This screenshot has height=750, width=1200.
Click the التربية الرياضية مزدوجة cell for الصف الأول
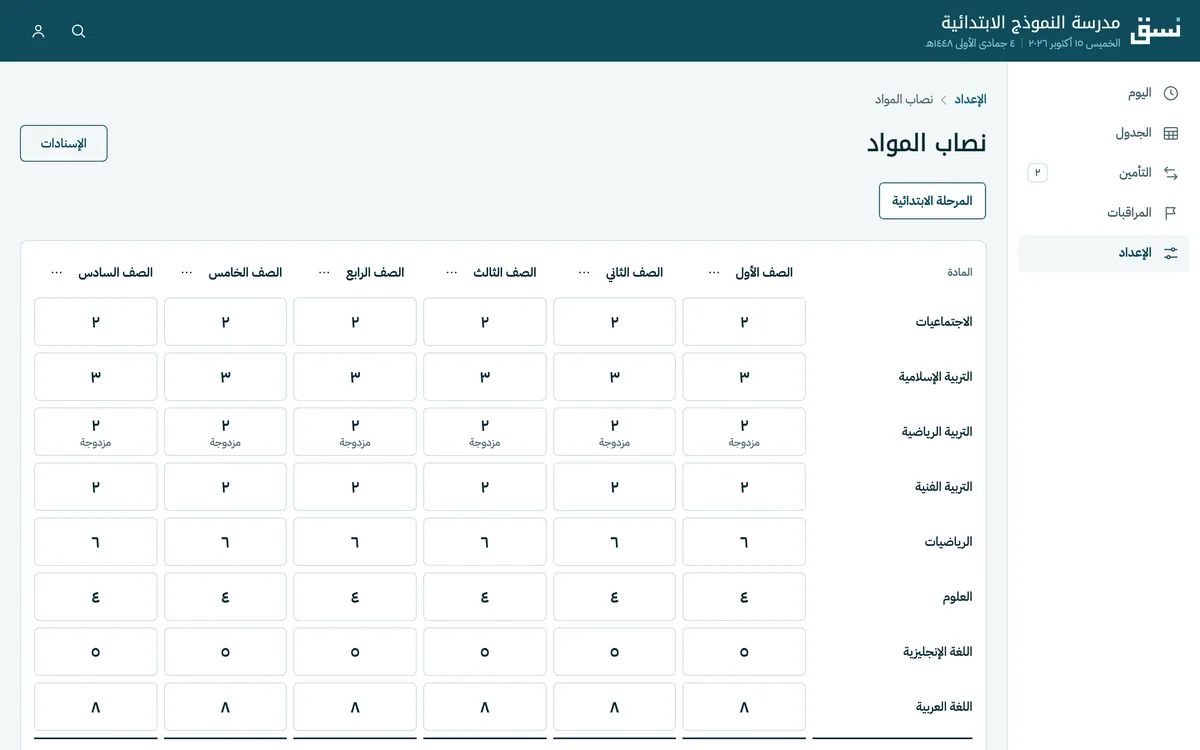tap(744, 432)
